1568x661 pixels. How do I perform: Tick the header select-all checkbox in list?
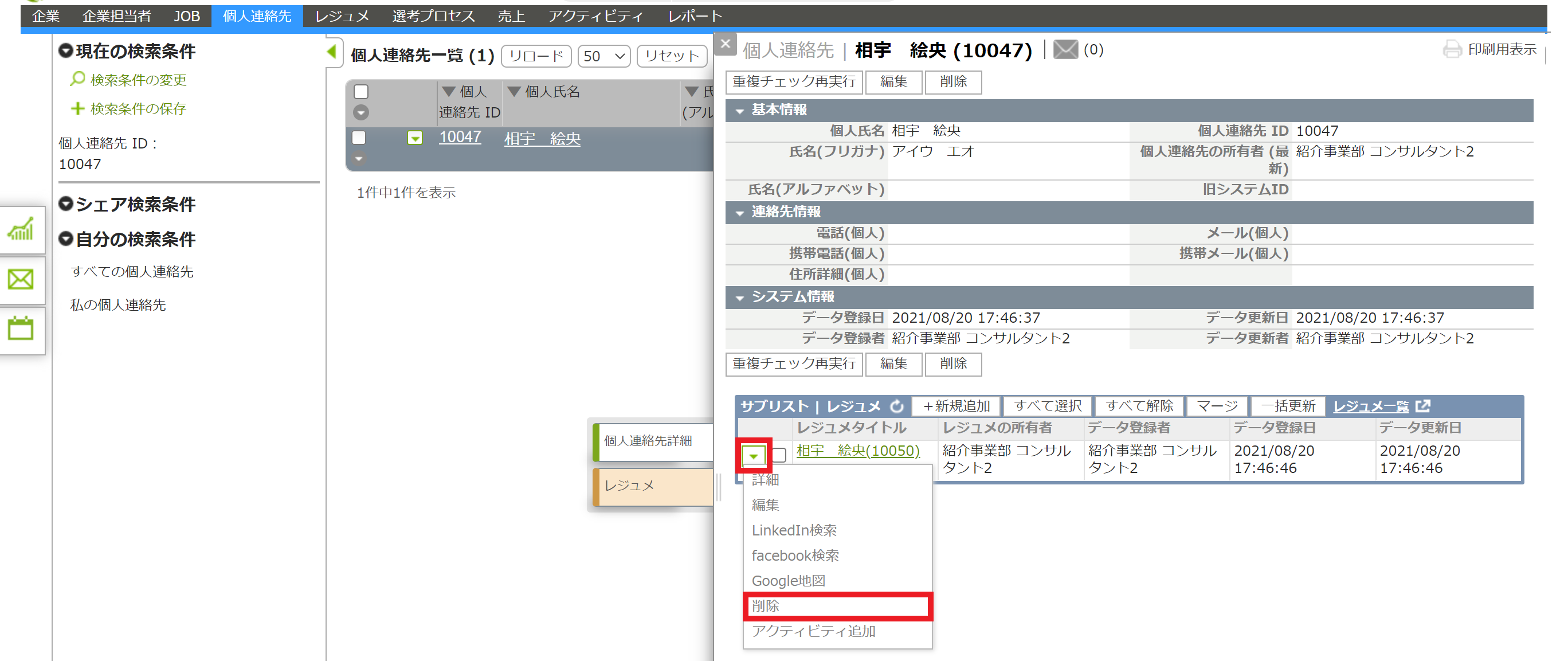coord(361,92)
